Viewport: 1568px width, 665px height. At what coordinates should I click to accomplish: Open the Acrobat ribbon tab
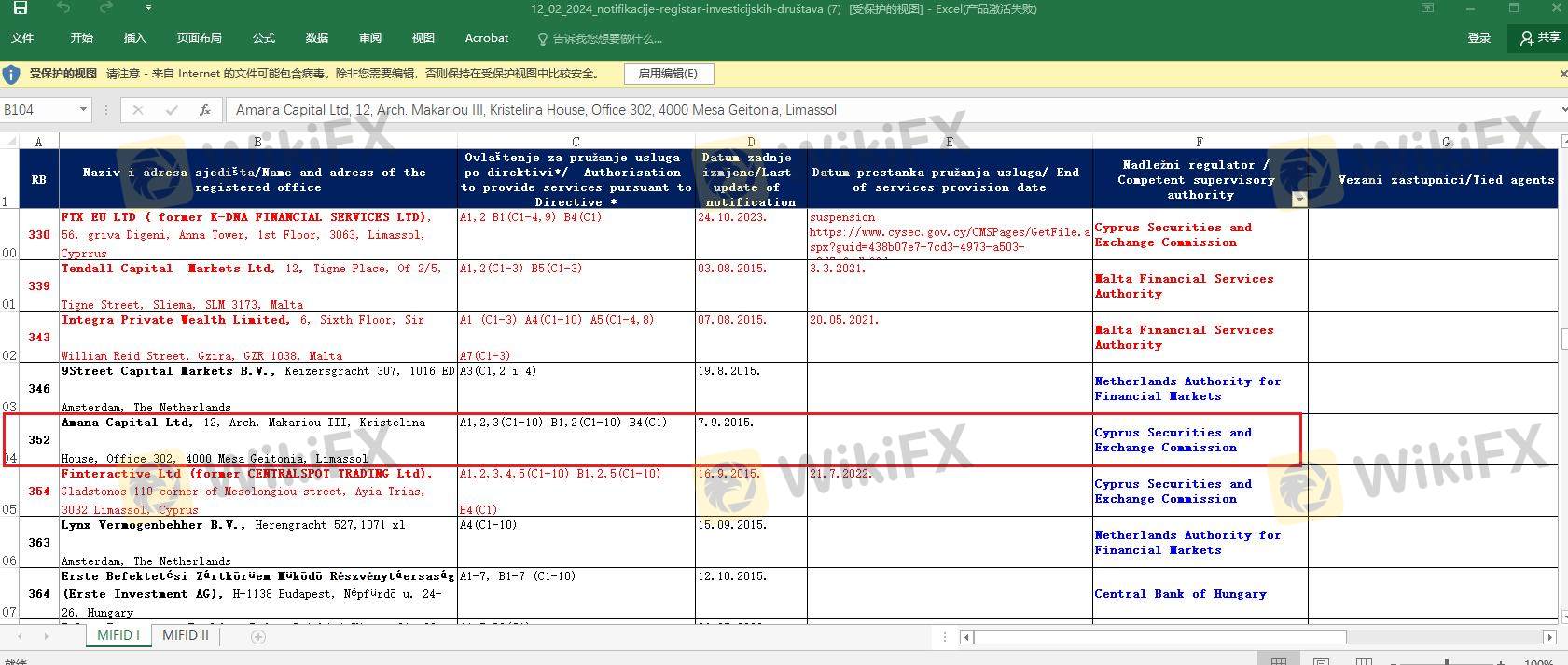tap(486, 38)
